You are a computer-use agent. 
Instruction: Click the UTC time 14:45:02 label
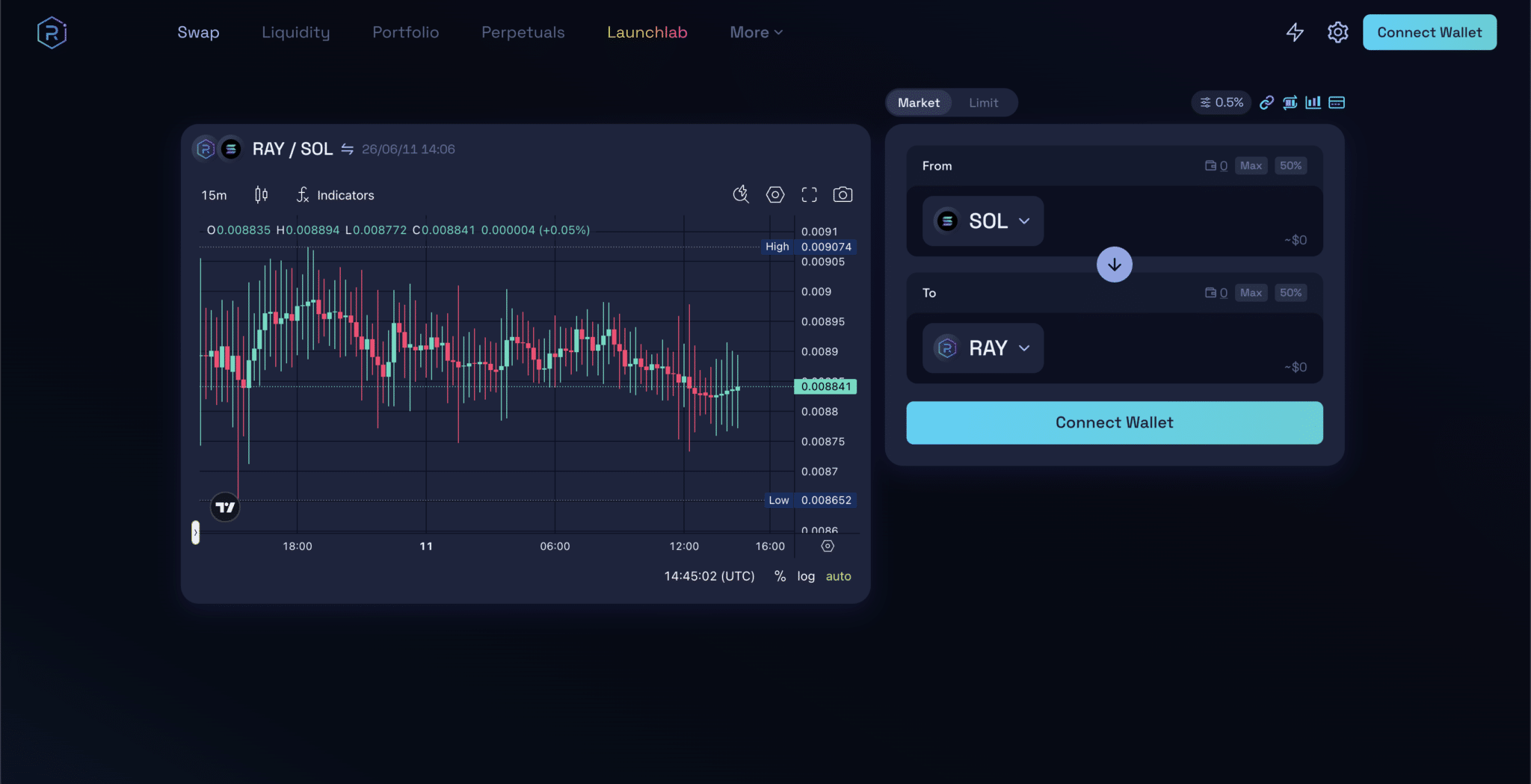pyautogui.click(x=709, y=576)
